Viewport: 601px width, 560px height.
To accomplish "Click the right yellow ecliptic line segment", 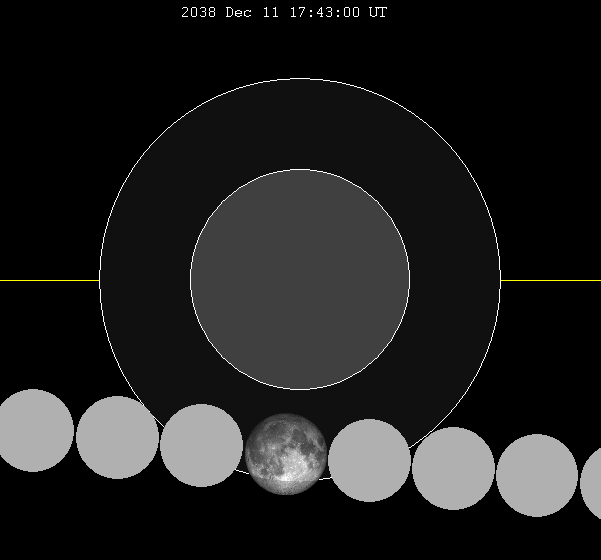I will coord(550,280).
